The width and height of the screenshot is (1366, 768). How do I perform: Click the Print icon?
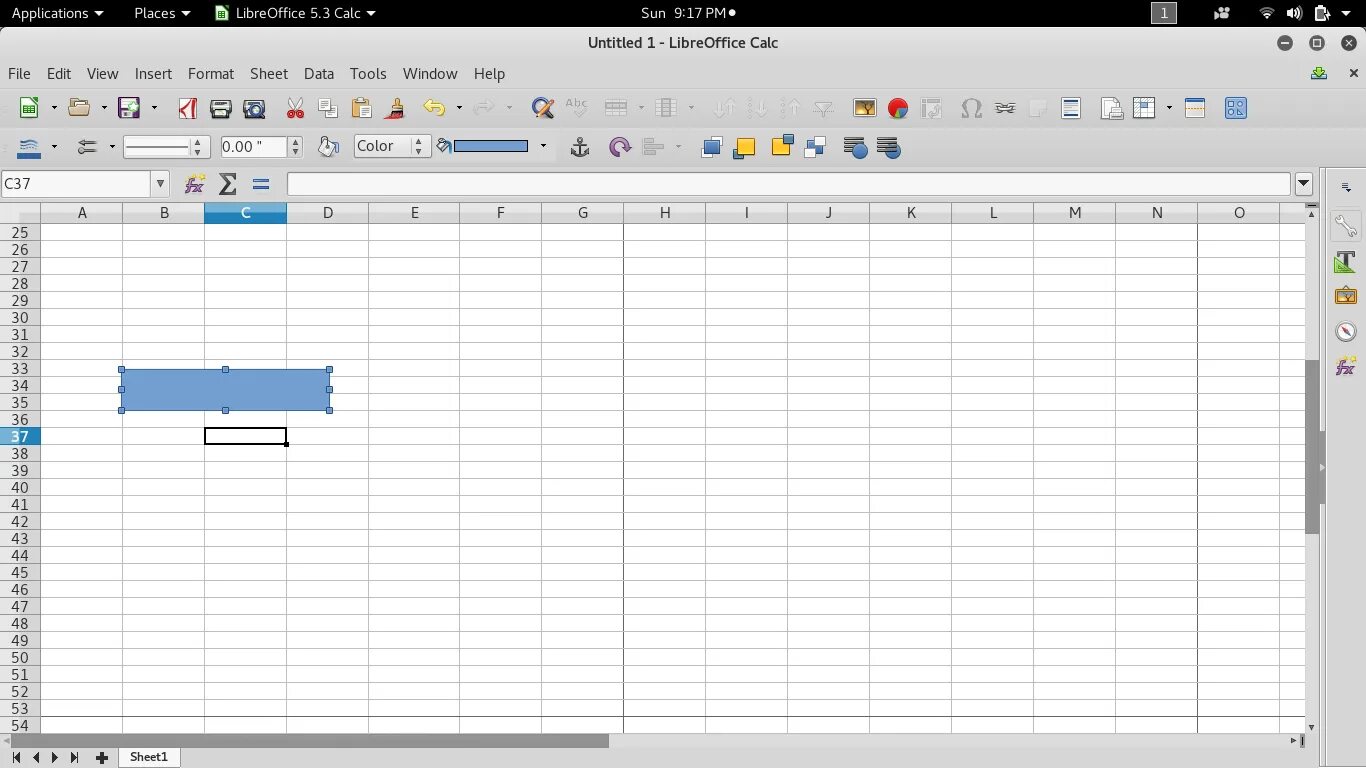[x=221, y=108]
